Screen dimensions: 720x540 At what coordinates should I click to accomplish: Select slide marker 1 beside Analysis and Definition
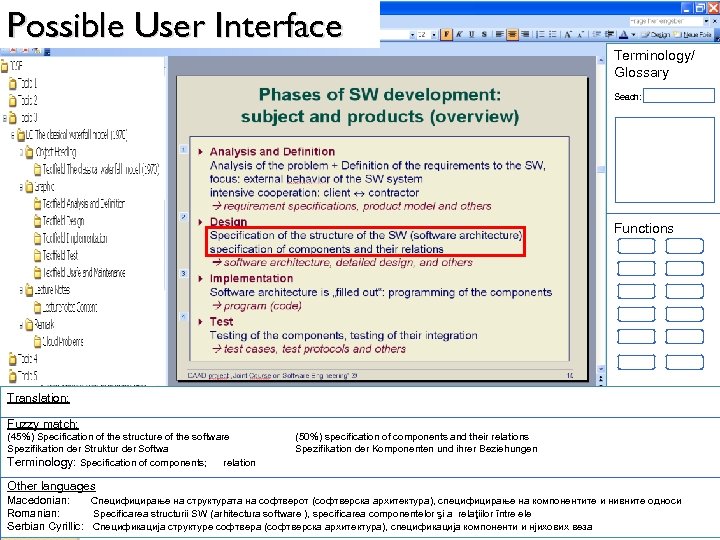[183, 149]
